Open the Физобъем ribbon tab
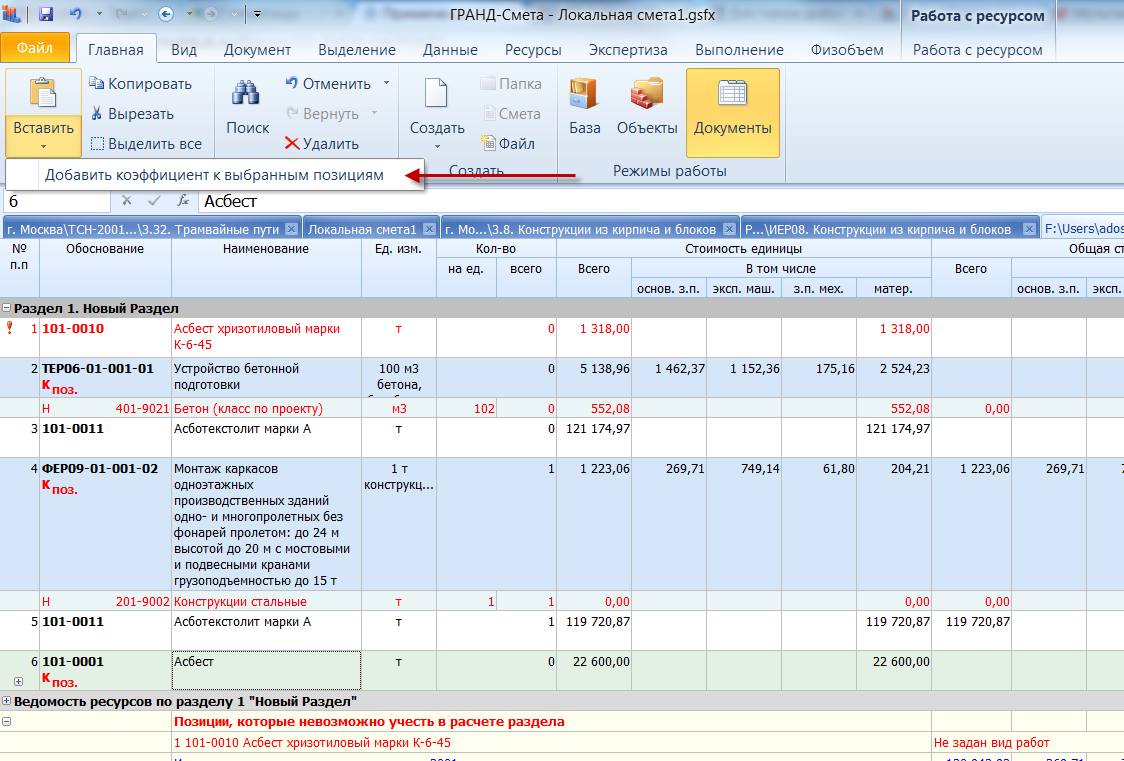Viewport: 1124px width, 761px height. pyautogui.click(x=847, y=50)
